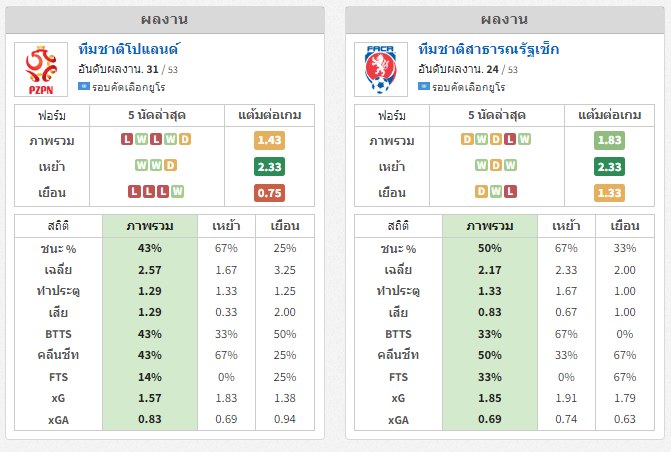671x452 pixels.
Task: Open รอบคัดเลือกยูโร link under Czech Republic
Action: [x=469, y=87]
